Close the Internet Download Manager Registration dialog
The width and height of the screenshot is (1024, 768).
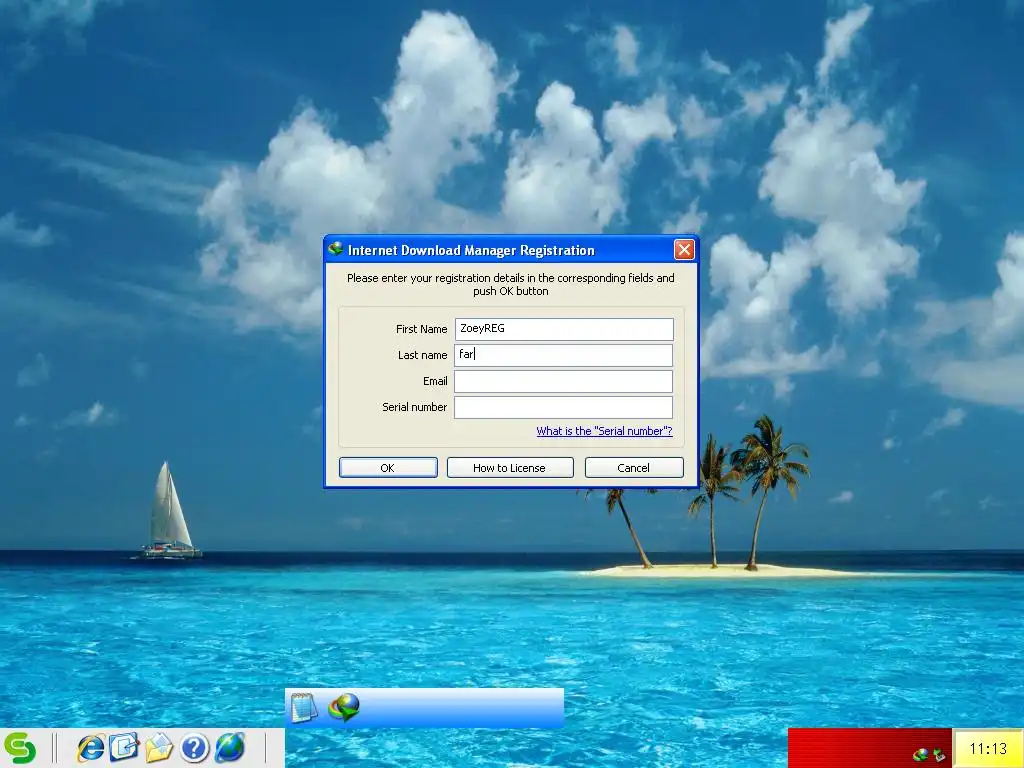[684, 249]
